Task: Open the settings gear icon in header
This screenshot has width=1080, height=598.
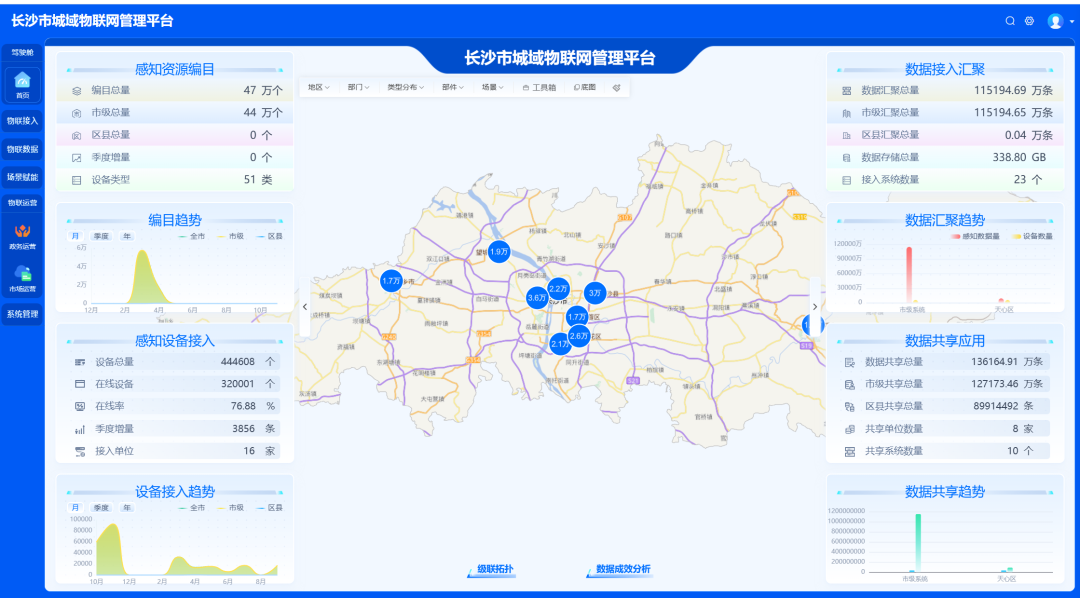Action: pyautogui.click(x=1029, y=21)
